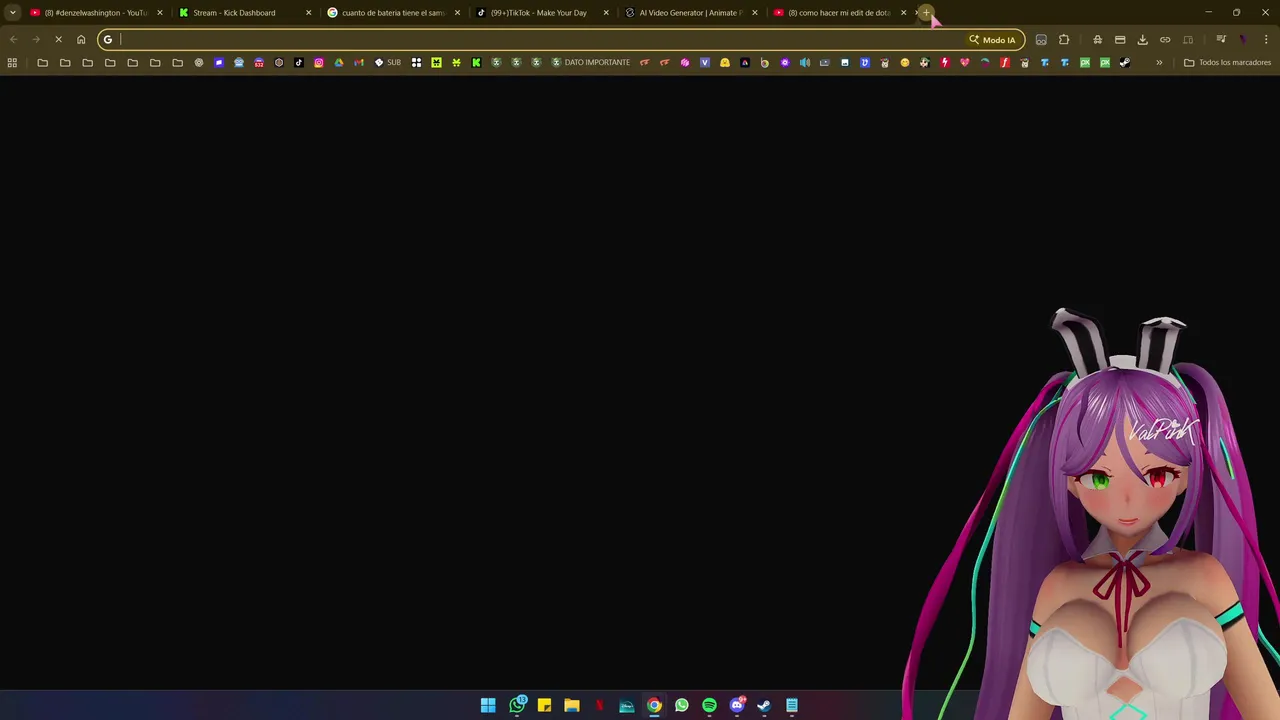Switch to Chrome in the taskbar
Image resolution: width=1280 pixels, height=720 pixels.
[x=654, y=706]
